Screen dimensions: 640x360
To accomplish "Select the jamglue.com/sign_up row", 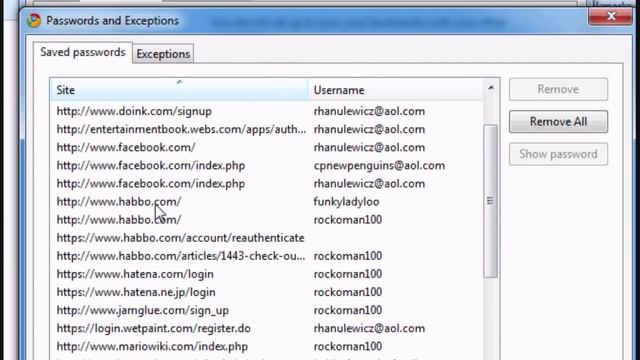I will click(x=267, y=310).
